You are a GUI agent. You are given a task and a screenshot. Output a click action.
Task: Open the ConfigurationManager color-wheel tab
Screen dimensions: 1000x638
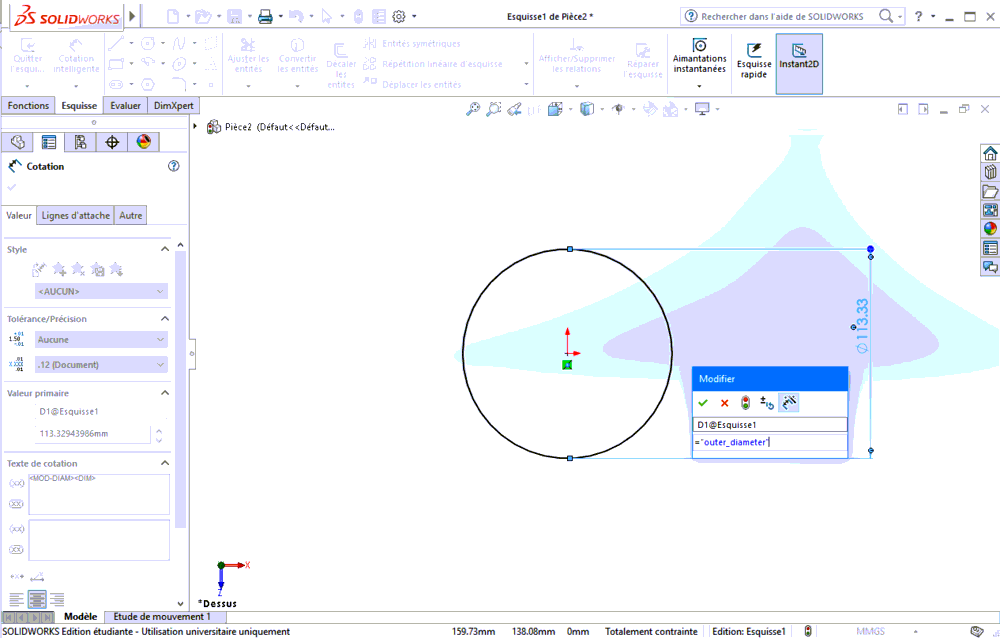point(141,141)
